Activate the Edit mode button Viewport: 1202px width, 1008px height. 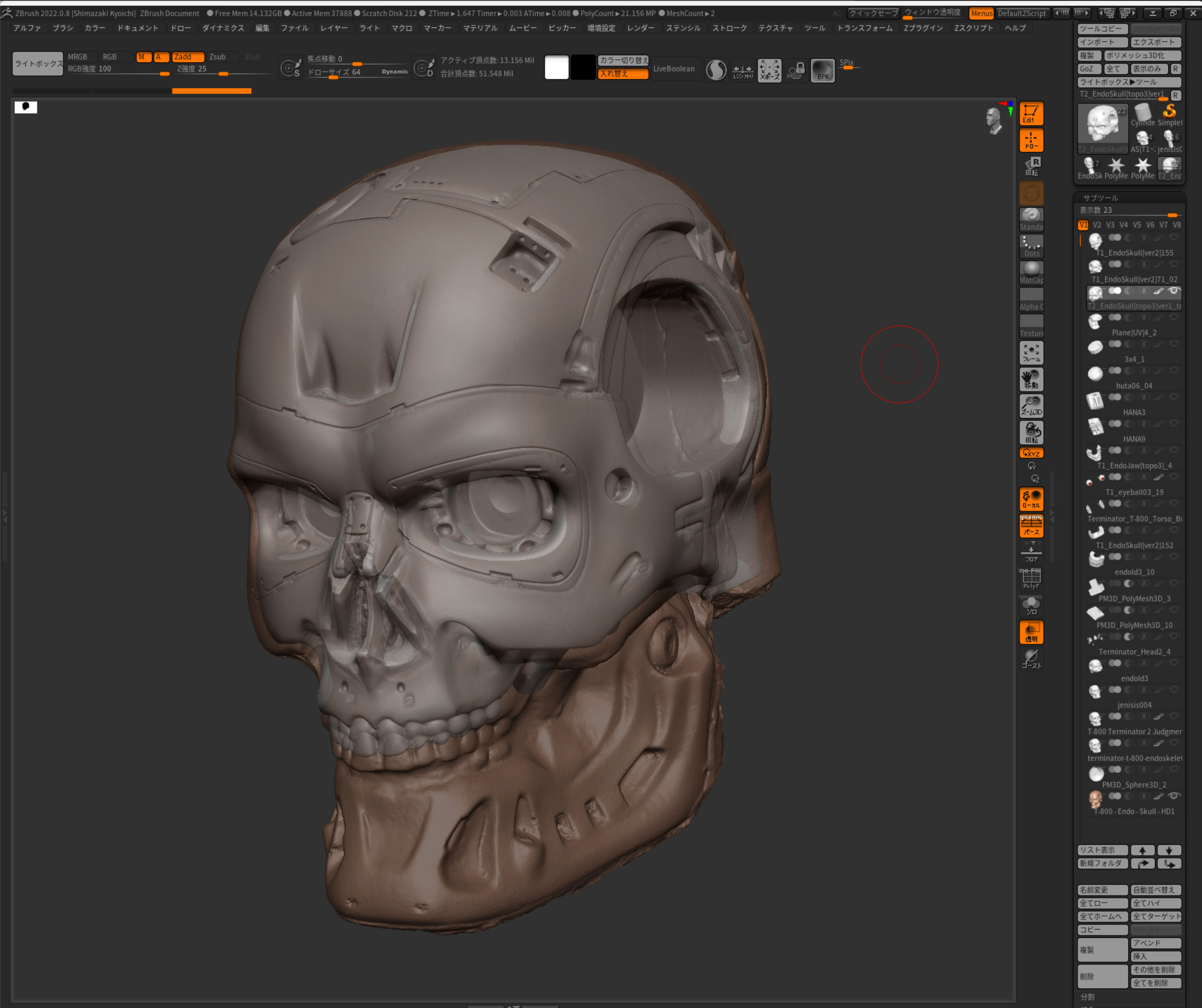[x=1031, y=113]
